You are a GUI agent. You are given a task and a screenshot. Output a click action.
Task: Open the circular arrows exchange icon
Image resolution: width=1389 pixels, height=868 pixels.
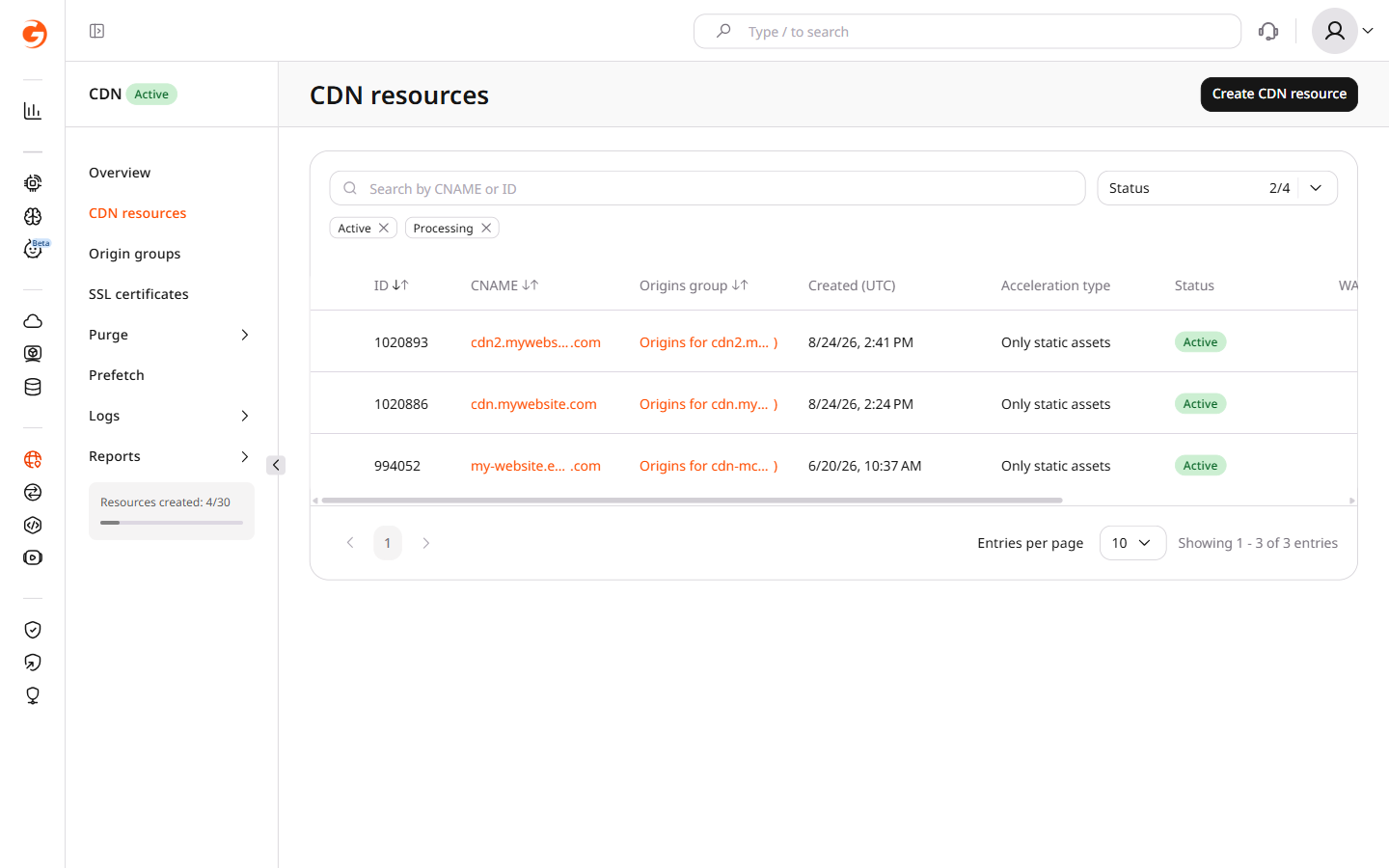coord(33,493)
